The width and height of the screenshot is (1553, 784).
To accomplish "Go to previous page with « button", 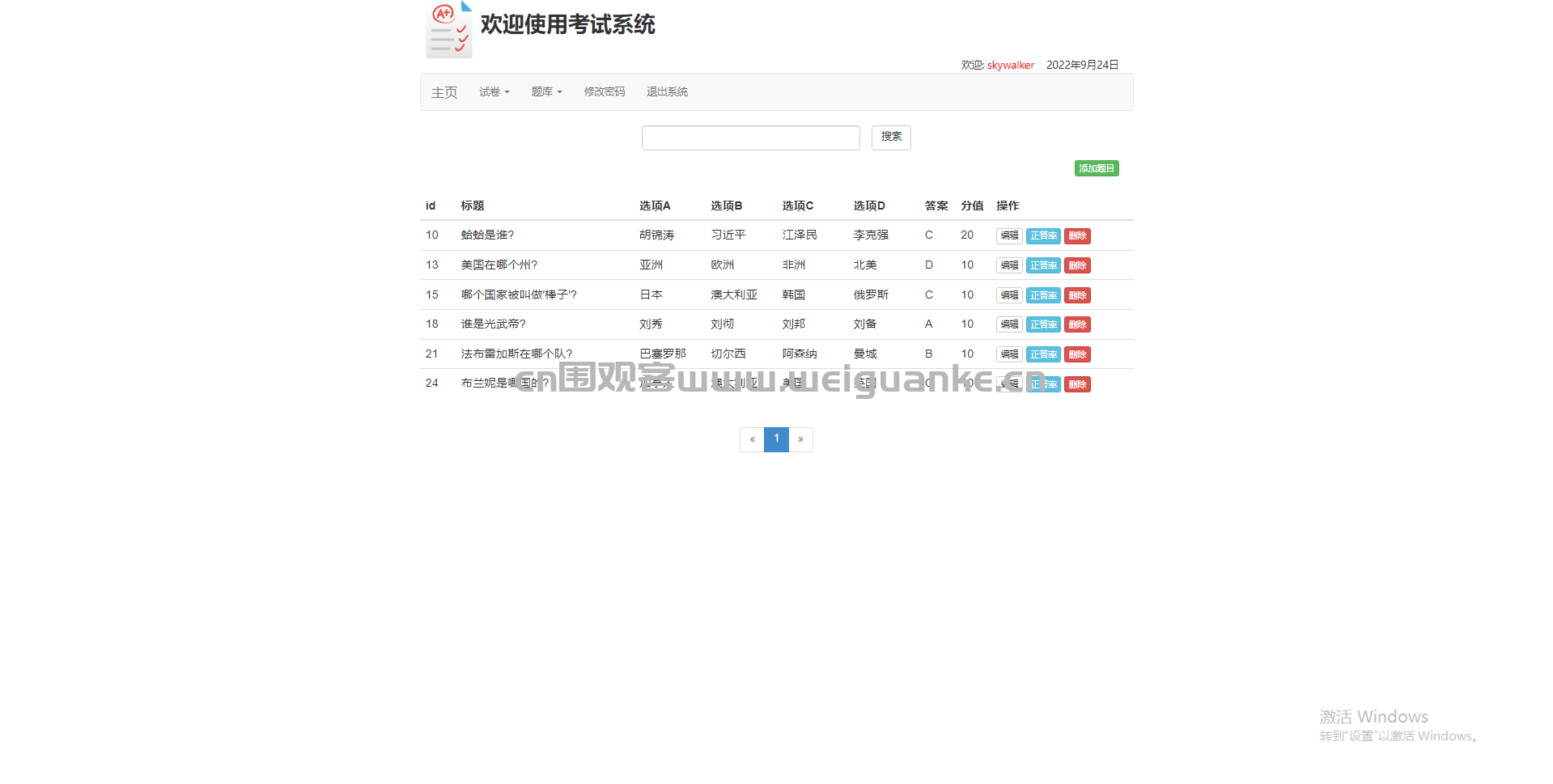I will [x=752, y=439].
